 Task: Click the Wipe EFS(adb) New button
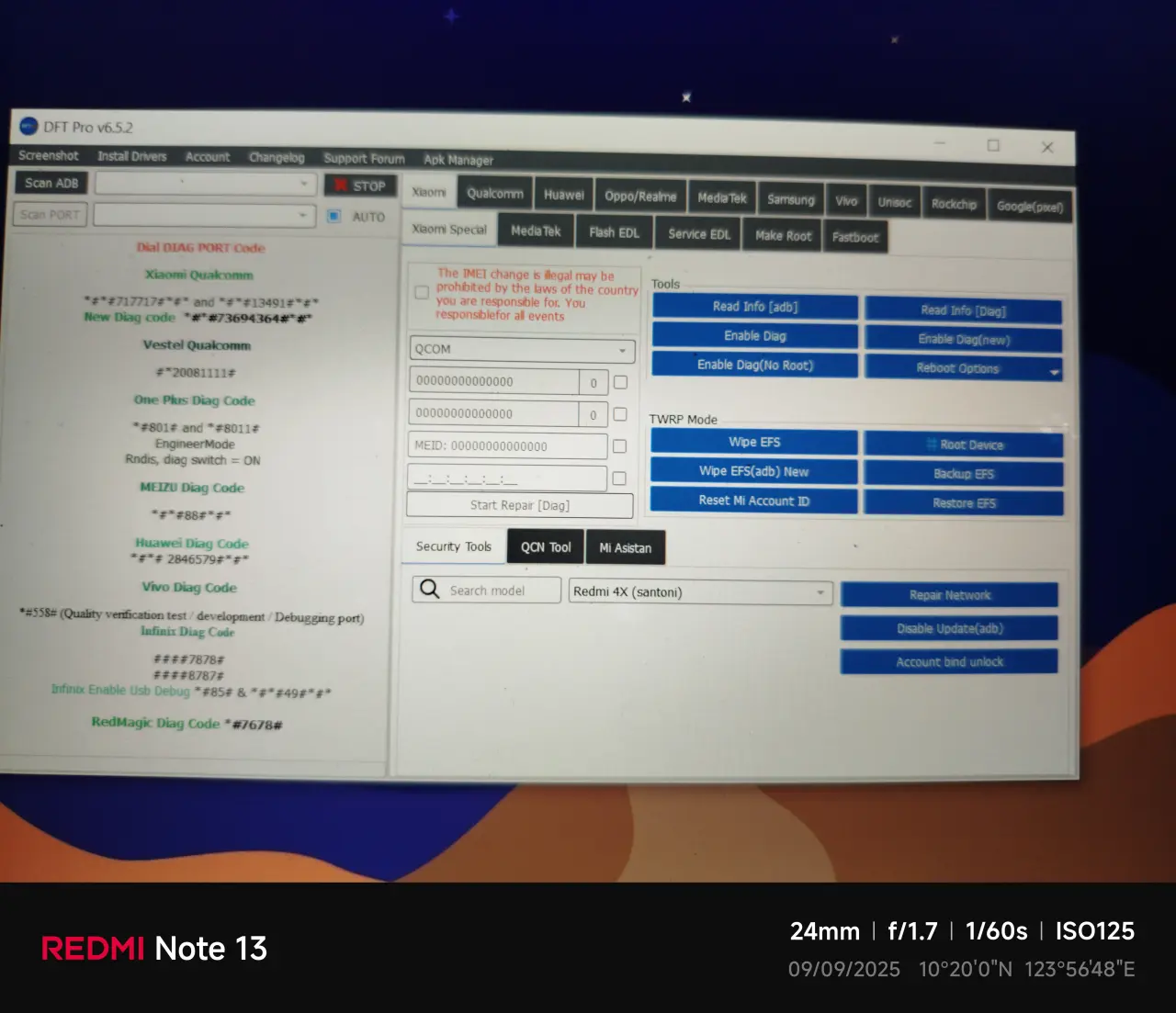[754, 471]
